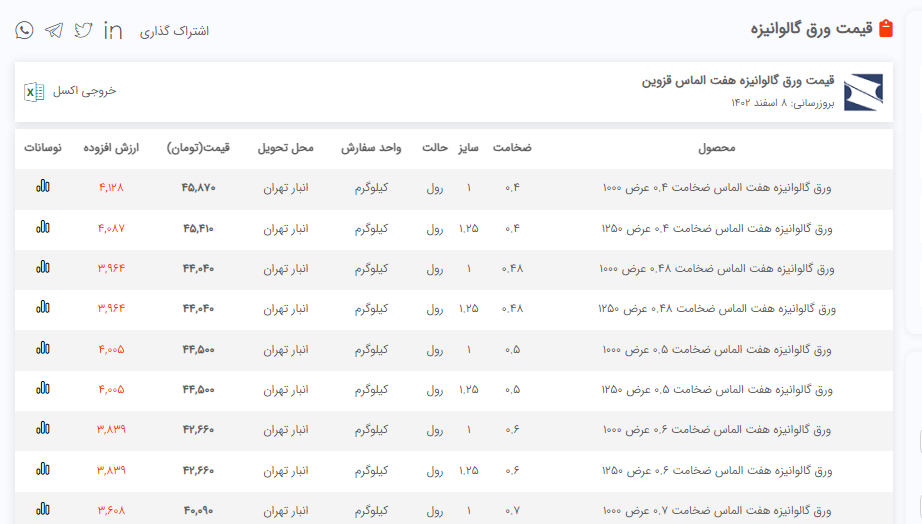Share page via WhatsApp icon

pyautogui.click(x=24, y=30)
